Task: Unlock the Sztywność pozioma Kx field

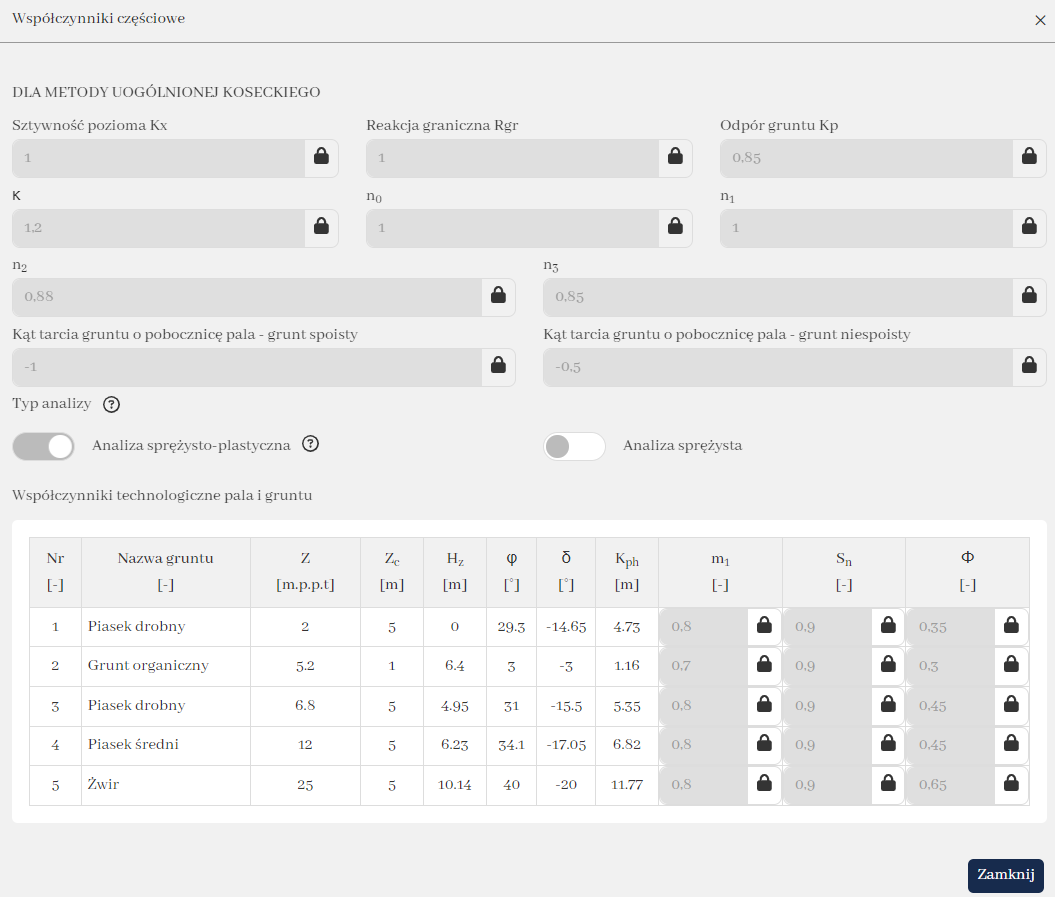Action: [x=321, y=157]
